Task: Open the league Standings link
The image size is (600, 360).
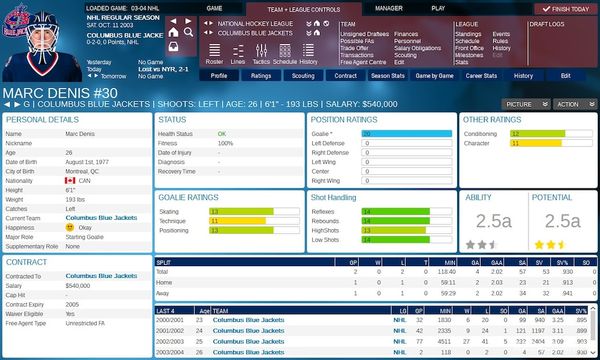Action: click(468, 34)
